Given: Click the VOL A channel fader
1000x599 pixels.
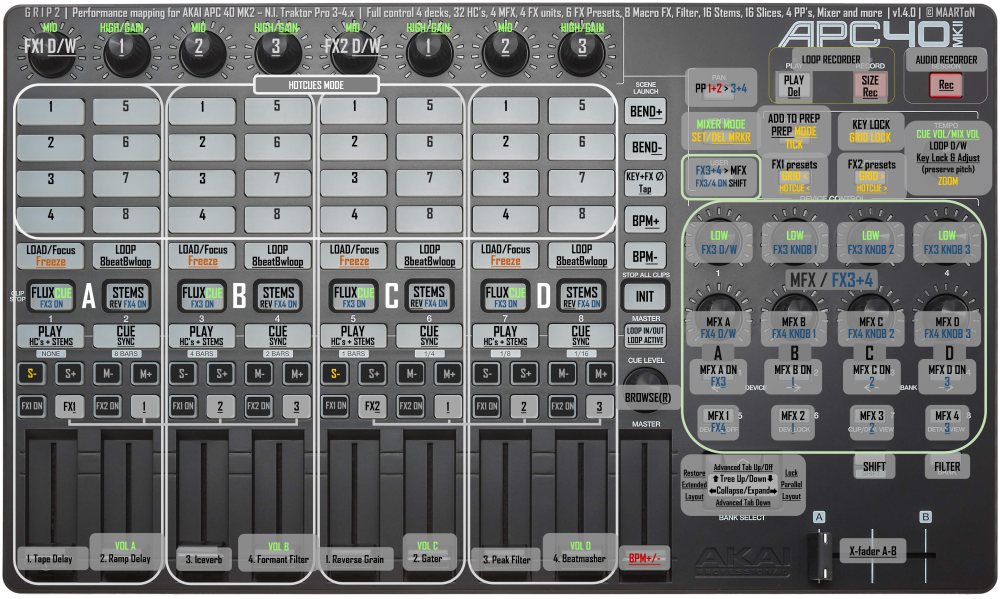Looking at the screenshot, I should coord(125,552).
